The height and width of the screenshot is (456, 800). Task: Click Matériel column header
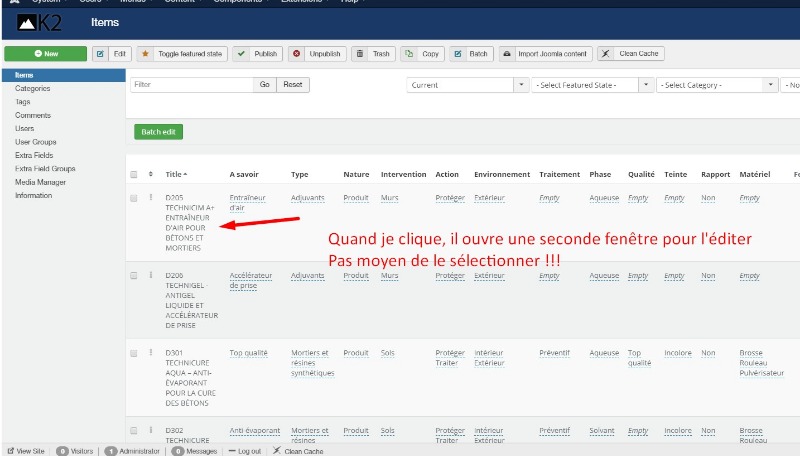point(755,174)
